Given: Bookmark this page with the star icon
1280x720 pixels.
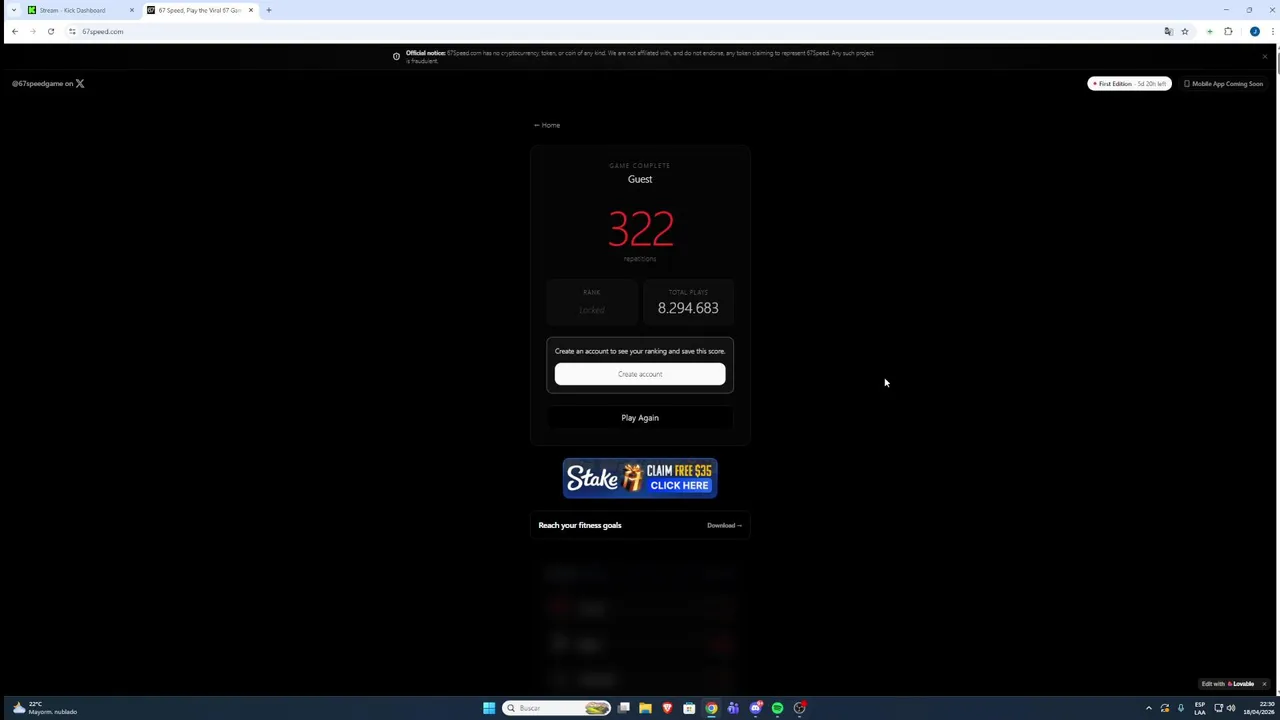Looking at the screenshot, I should 1185,31.
